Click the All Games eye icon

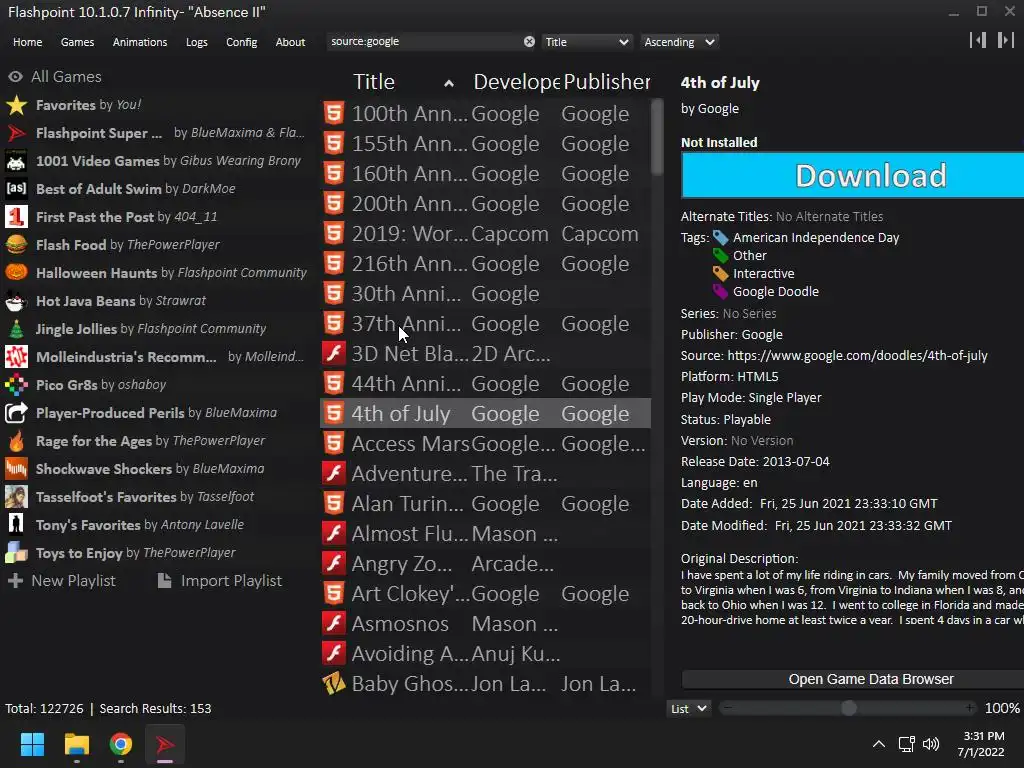16,77
